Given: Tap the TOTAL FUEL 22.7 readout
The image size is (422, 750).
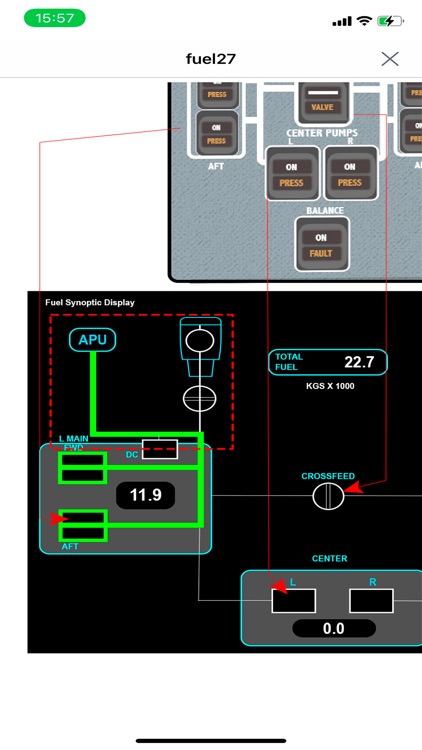Looking at the screenshot, I should pyautogui.click(x=328, y=362).
